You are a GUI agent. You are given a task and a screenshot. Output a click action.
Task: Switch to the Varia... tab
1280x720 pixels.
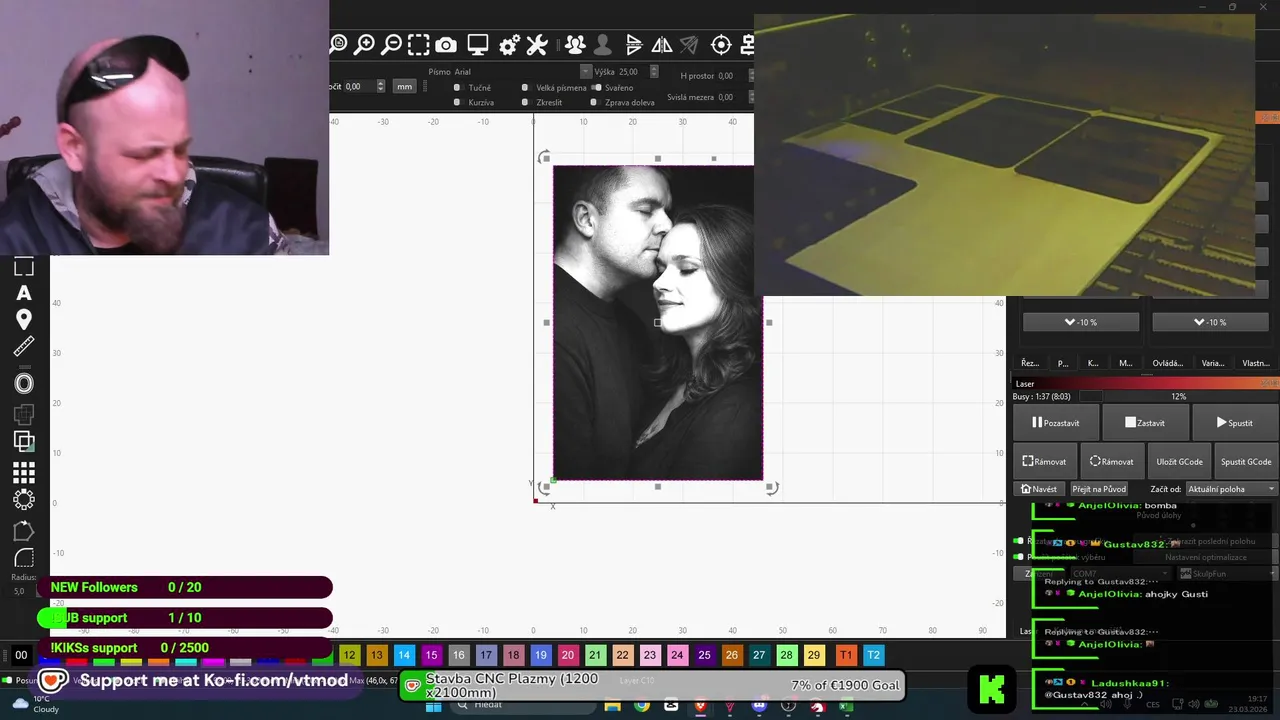point(1212,363)
